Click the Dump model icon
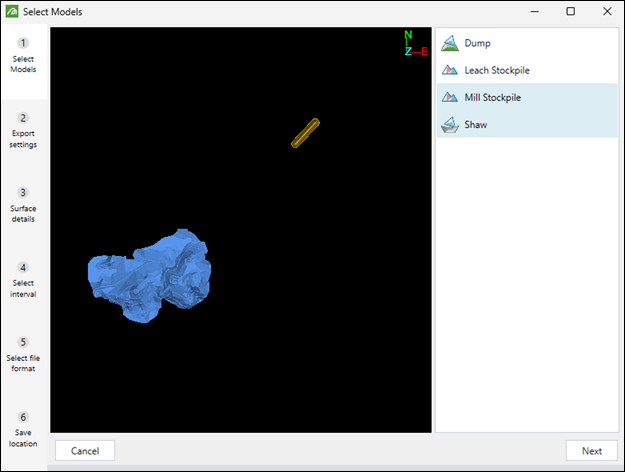 click(450, 43)
